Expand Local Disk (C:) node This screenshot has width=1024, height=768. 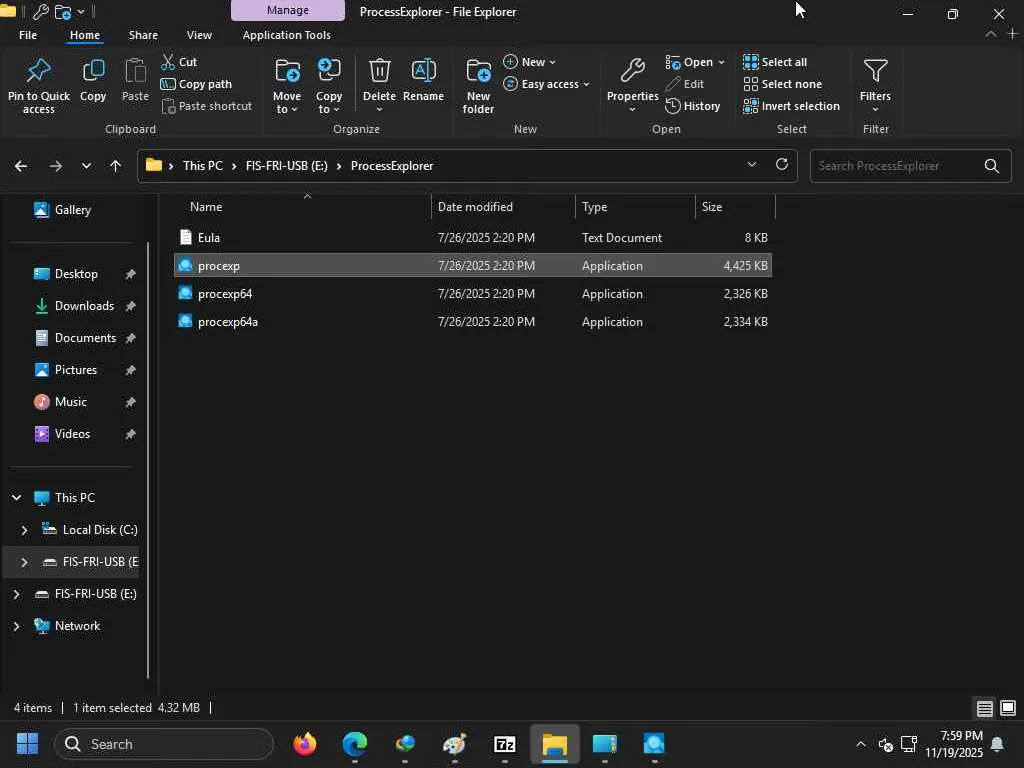(x=24, y=530)
